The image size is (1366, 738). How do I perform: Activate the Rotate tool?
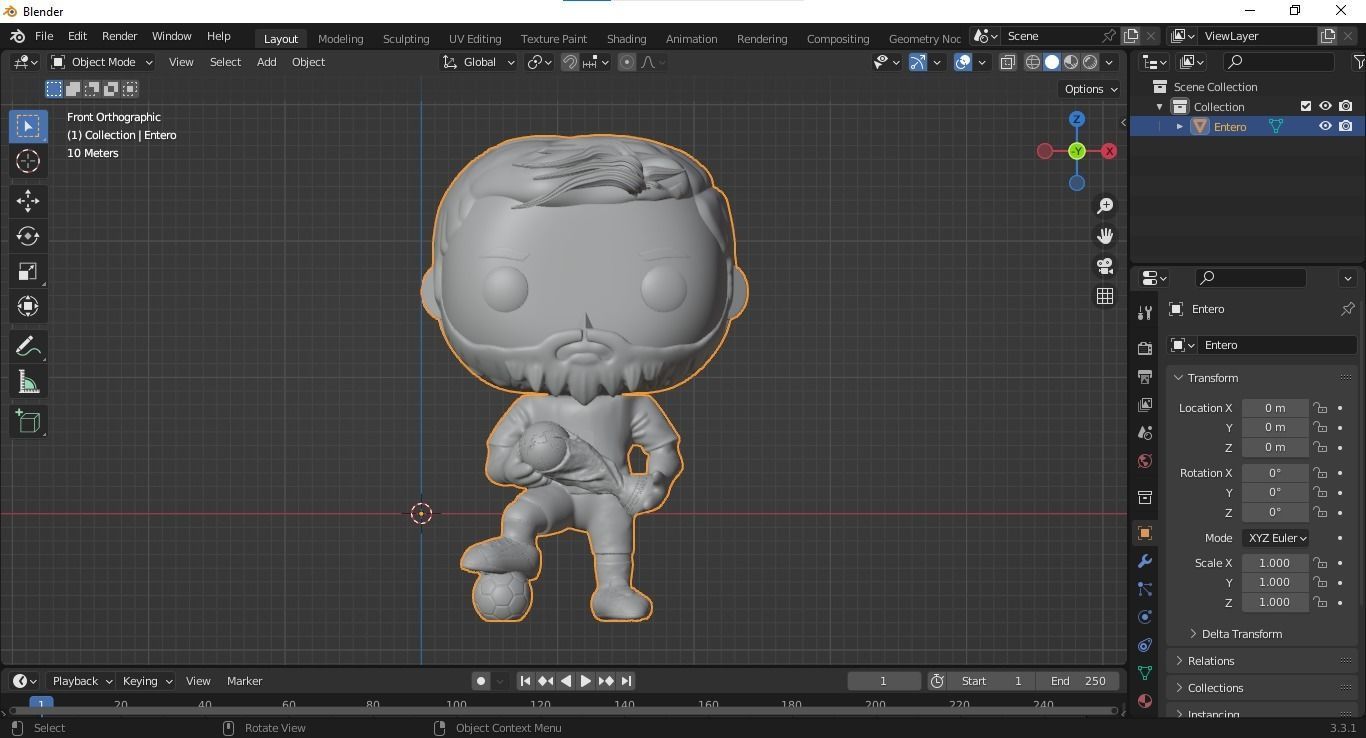pos(28,236)
